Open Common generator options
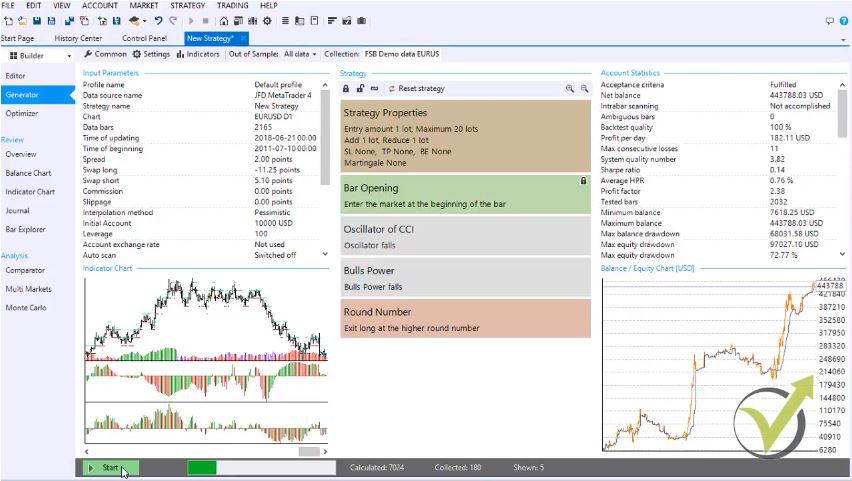 (105, 54)
